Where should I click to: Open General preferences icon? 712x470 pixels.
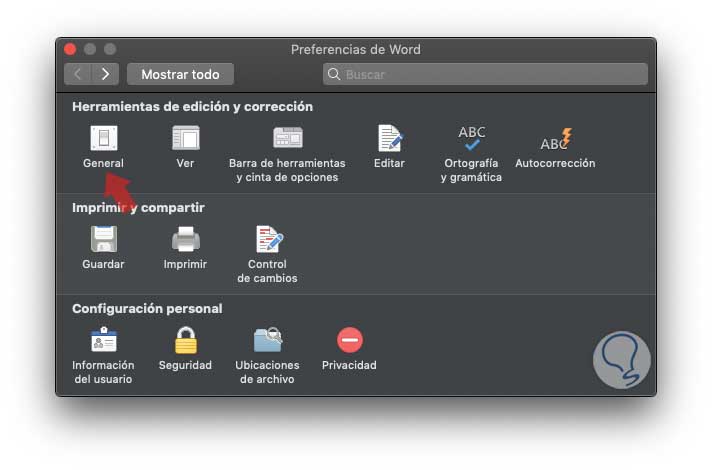[x=104, y=138]
